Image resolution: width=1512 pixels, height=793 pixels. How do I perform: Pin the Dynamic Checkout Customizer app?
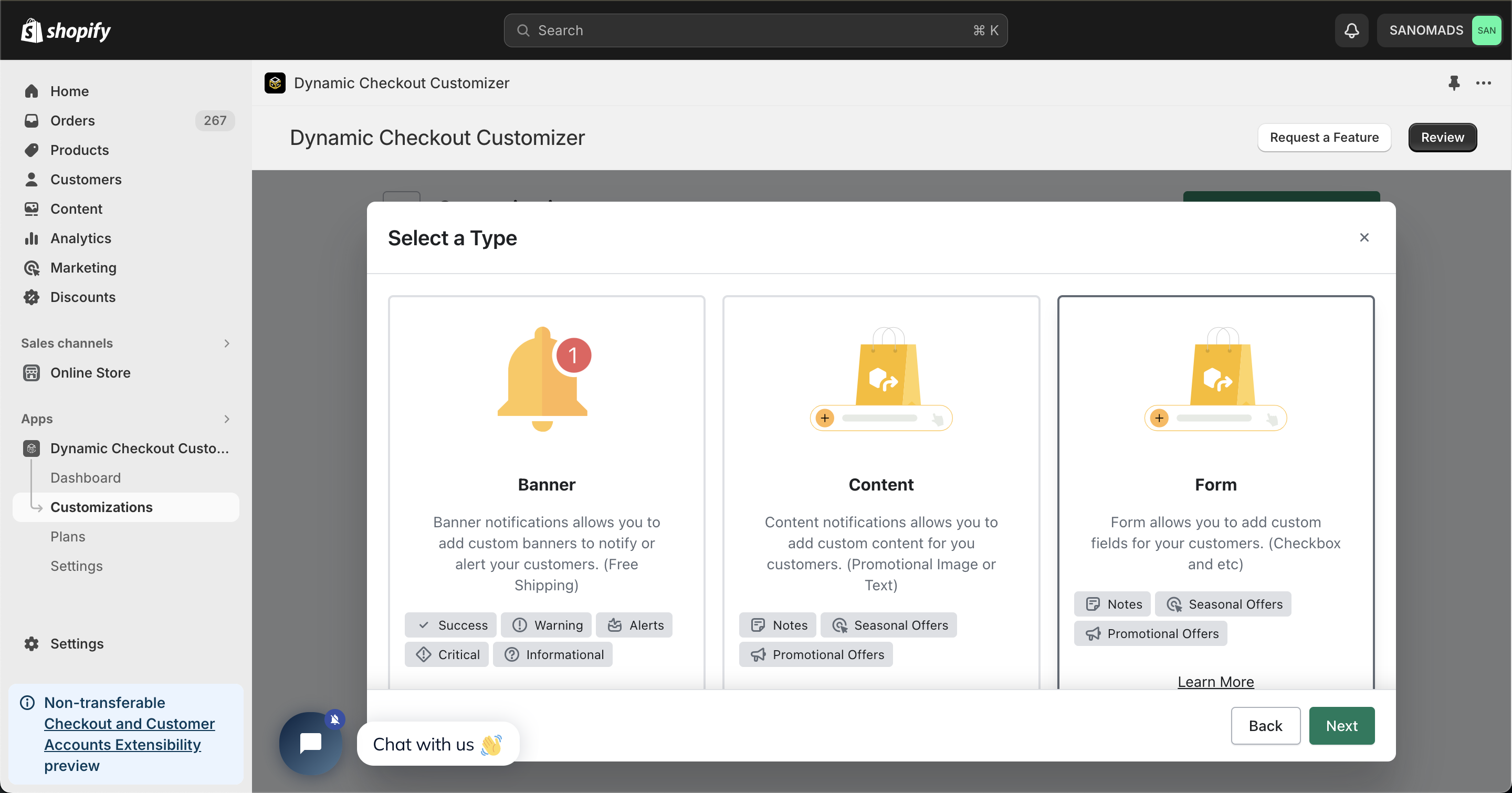pyautogui.click(x=1453, y=83)
